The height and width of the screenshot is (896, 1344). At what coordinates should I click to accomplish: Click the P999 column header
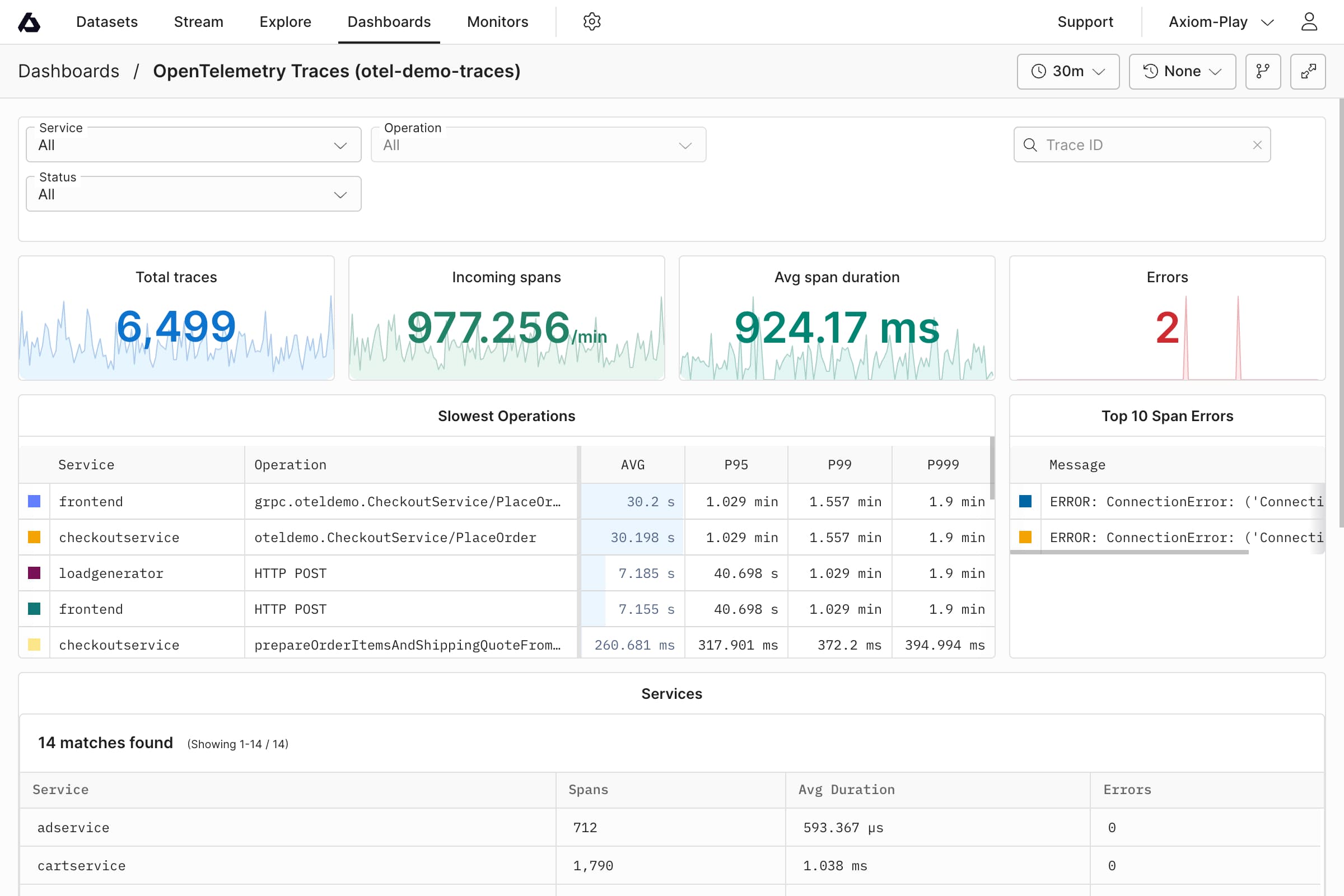(x=943, y=465)
